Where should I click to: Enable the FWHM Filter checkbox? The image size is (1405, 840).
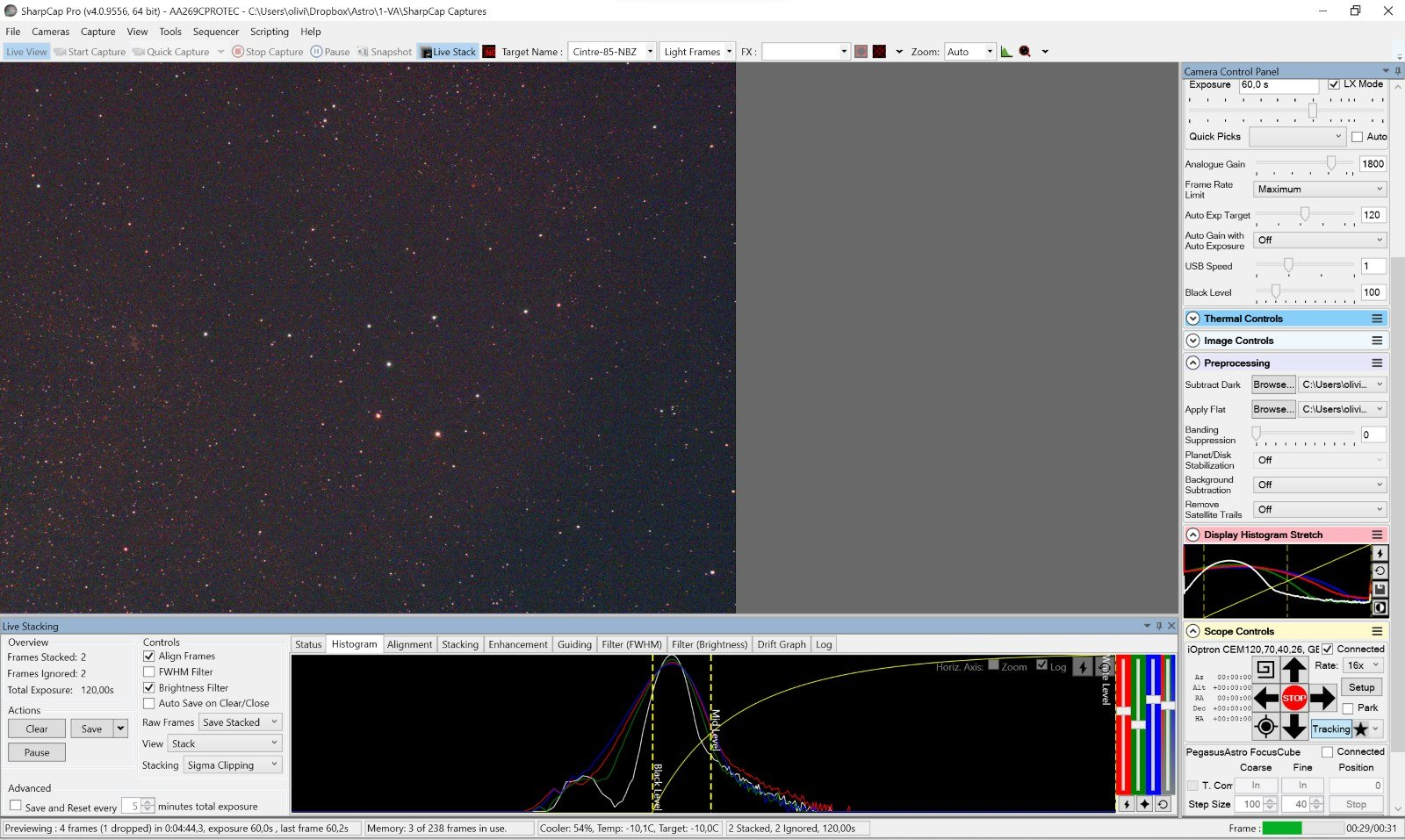(x=149, y=672)
